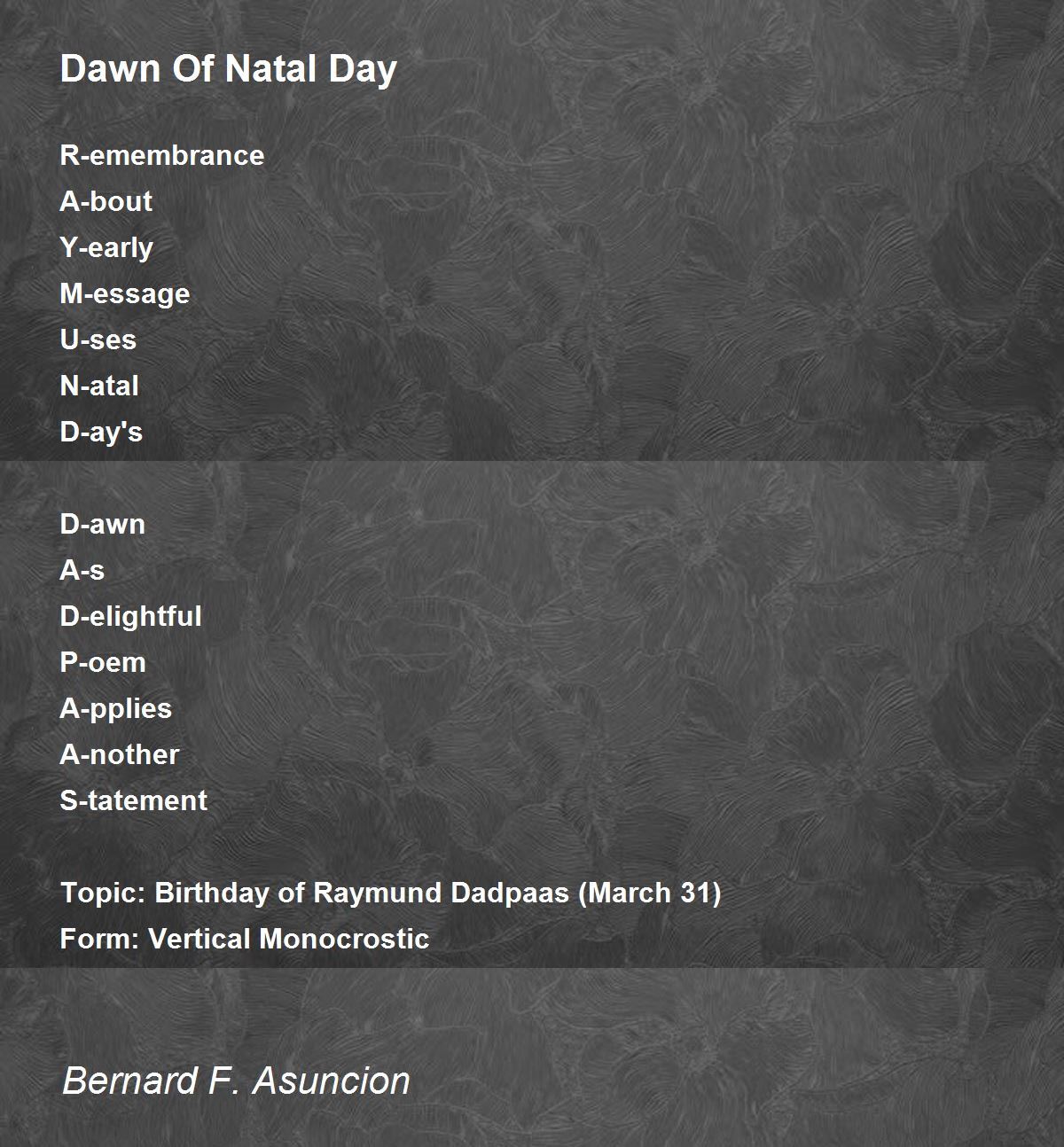Click the line Y-early
This screenshot has height=1147, width=1064.
click(x=106, y=248)
